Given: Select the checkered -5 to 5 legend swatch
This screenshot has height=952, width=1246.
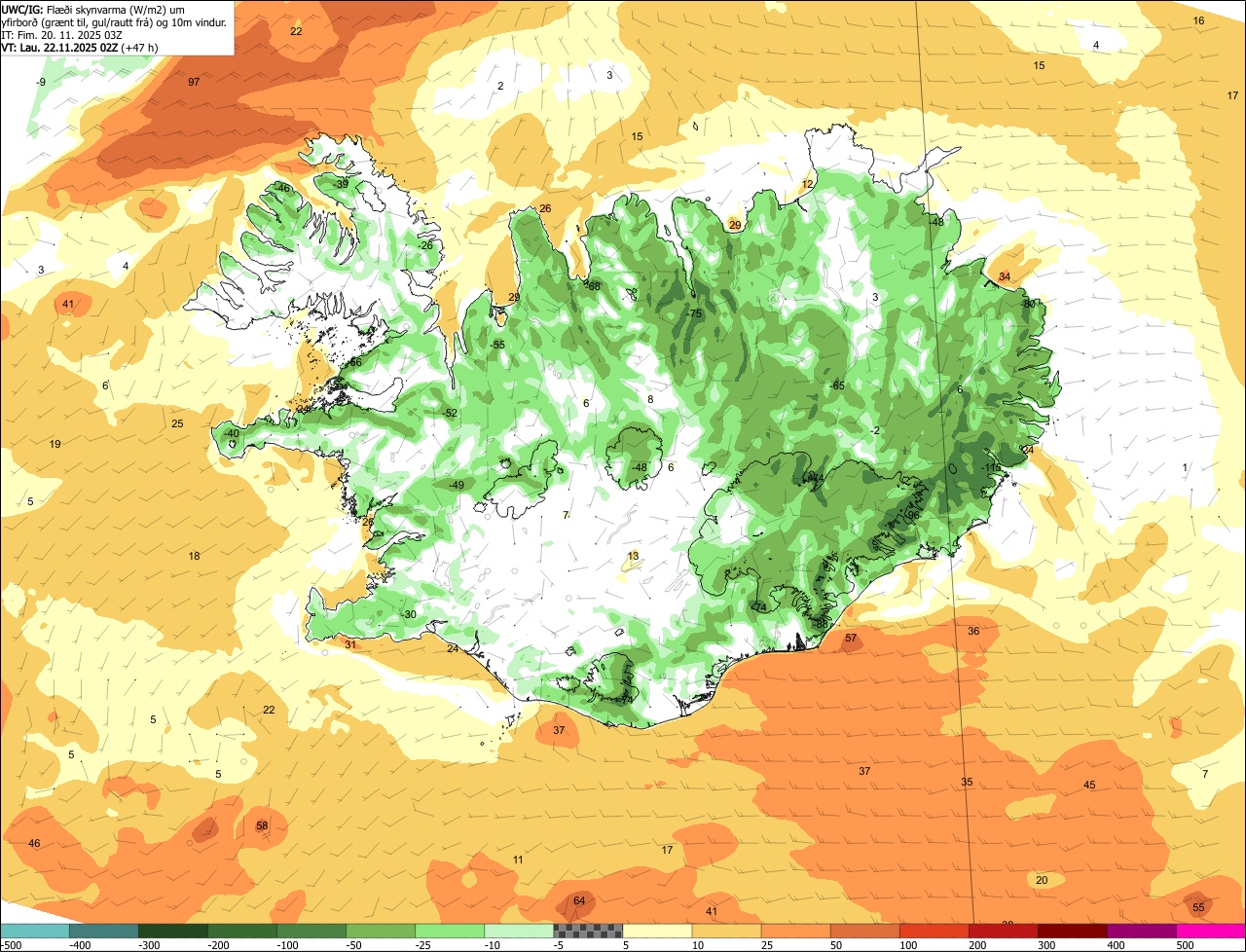Looking at the screenshot, I should click(x=587, y=931).
